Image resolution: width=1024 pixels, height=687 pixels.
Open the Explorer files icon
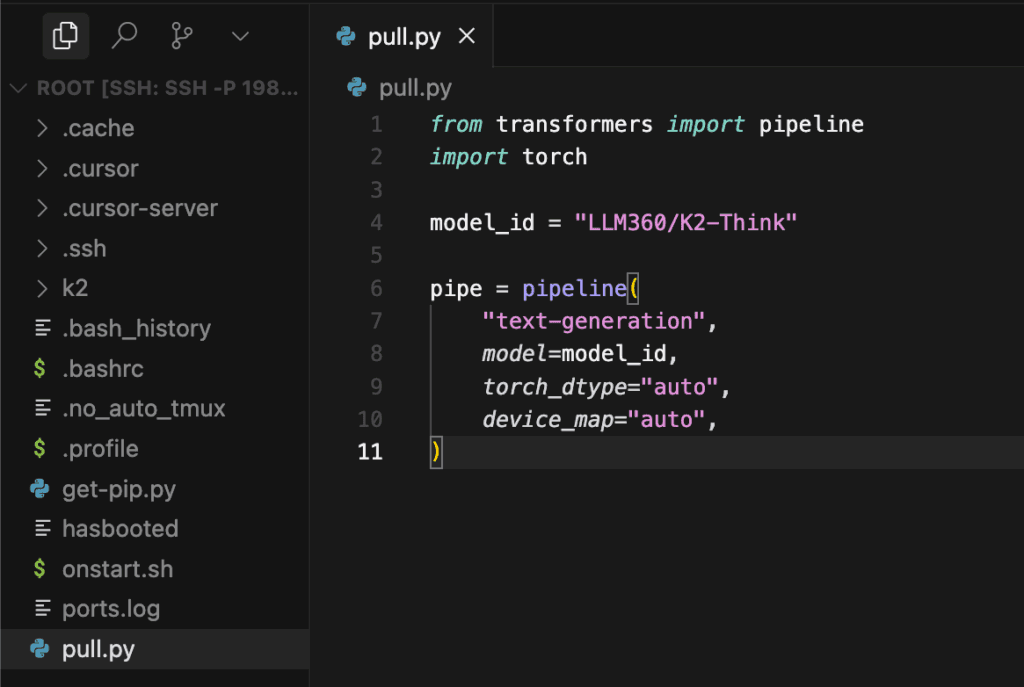(66, 37)
